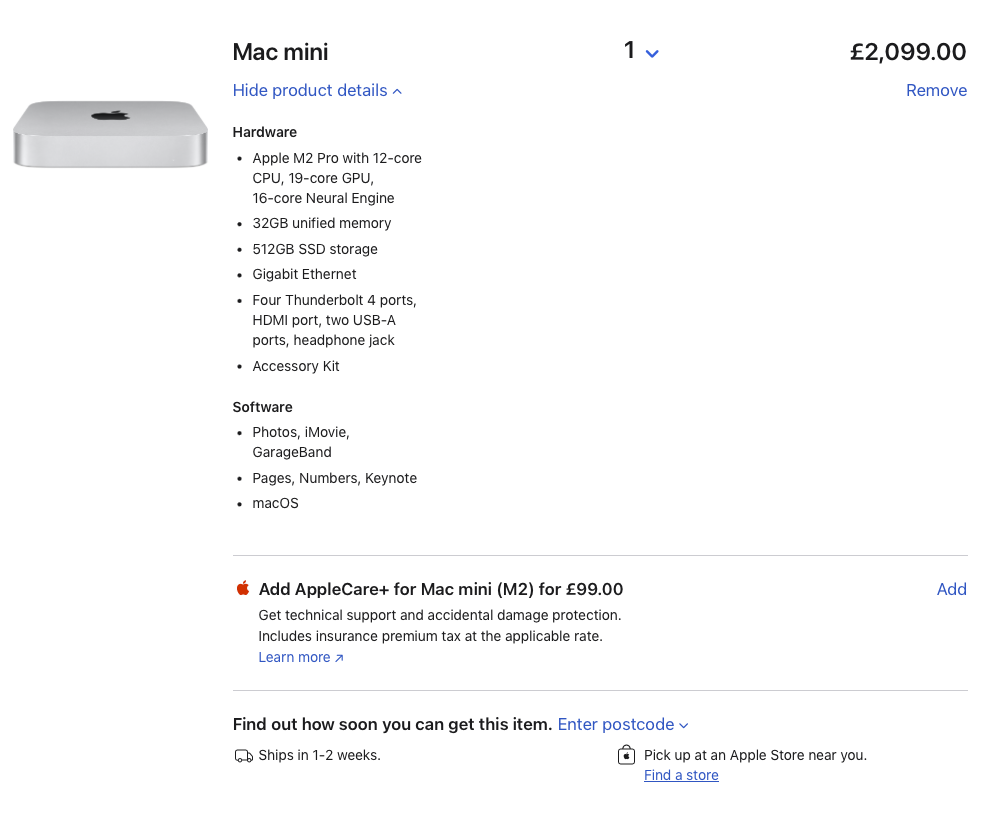
Task: Click the Hardware heading
Action: (264, 132)
